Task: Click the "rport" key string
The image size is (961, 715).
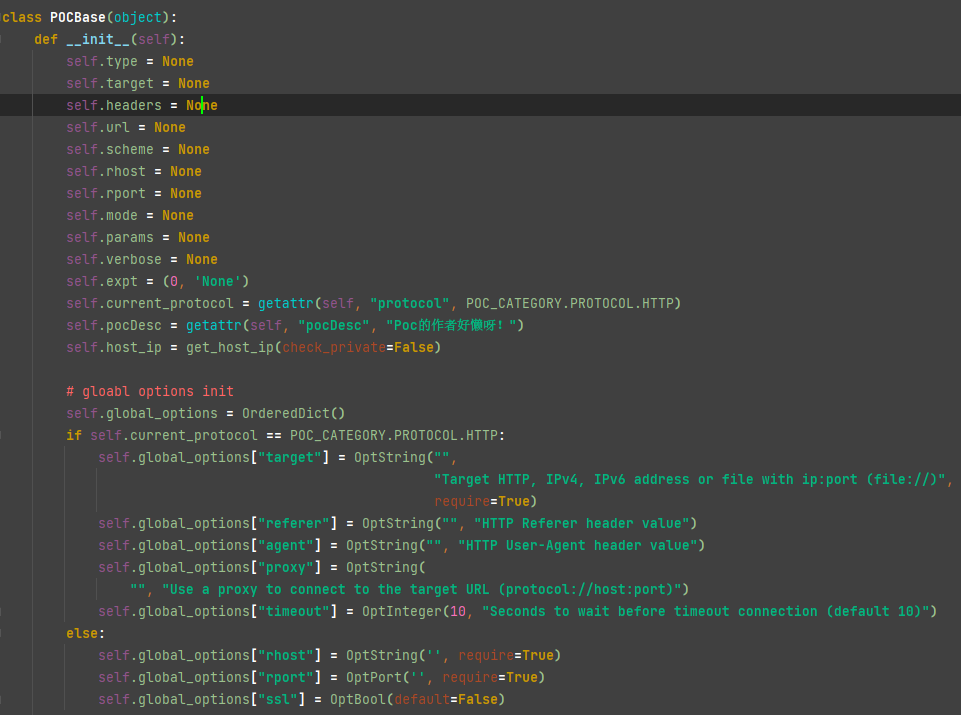Action: coord(286,678)
